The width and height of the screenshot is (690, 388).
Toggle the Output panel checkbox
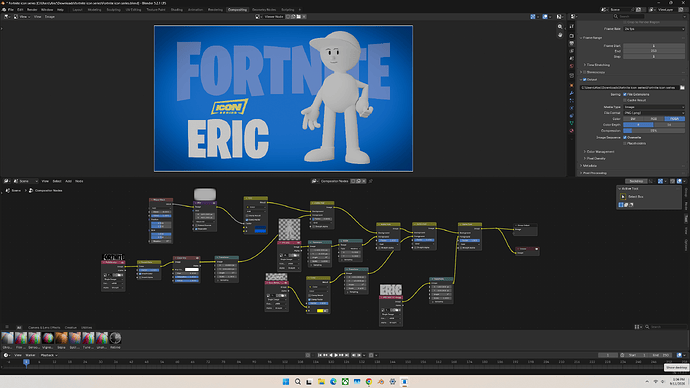(584, 80)
